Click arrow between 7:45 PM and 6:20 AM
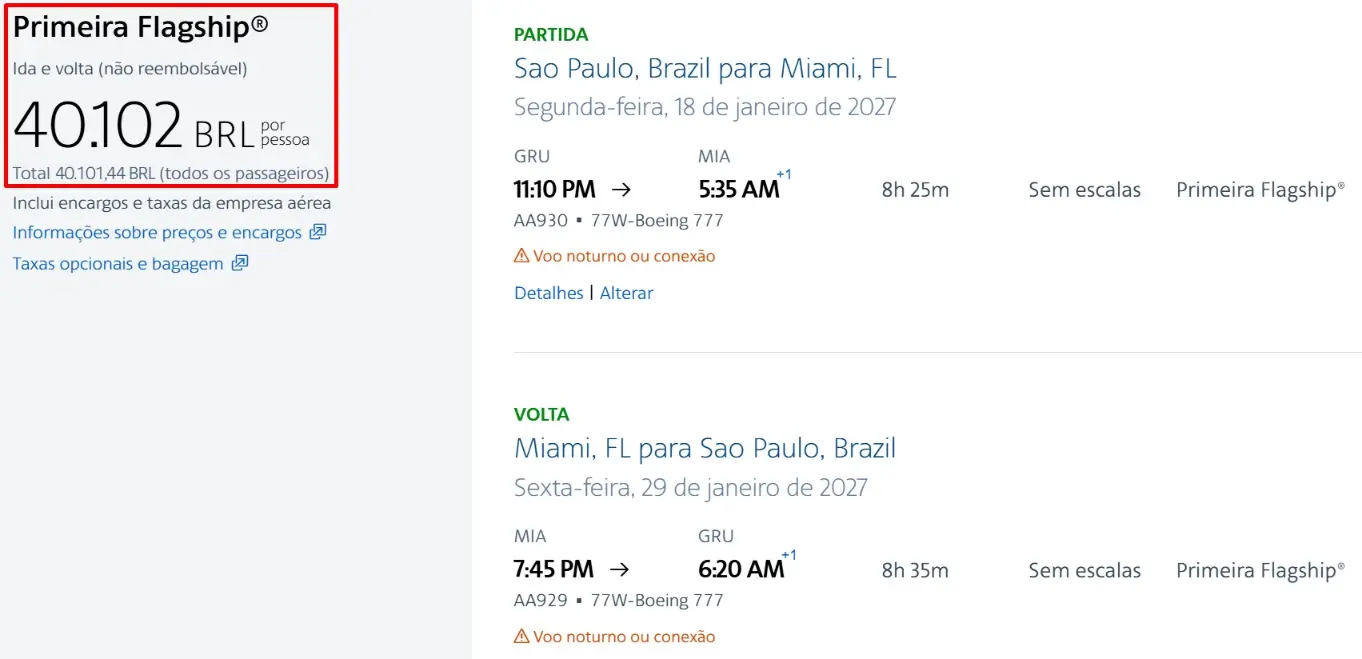The height and width of the screenshot is (659, 1362). 620,569
